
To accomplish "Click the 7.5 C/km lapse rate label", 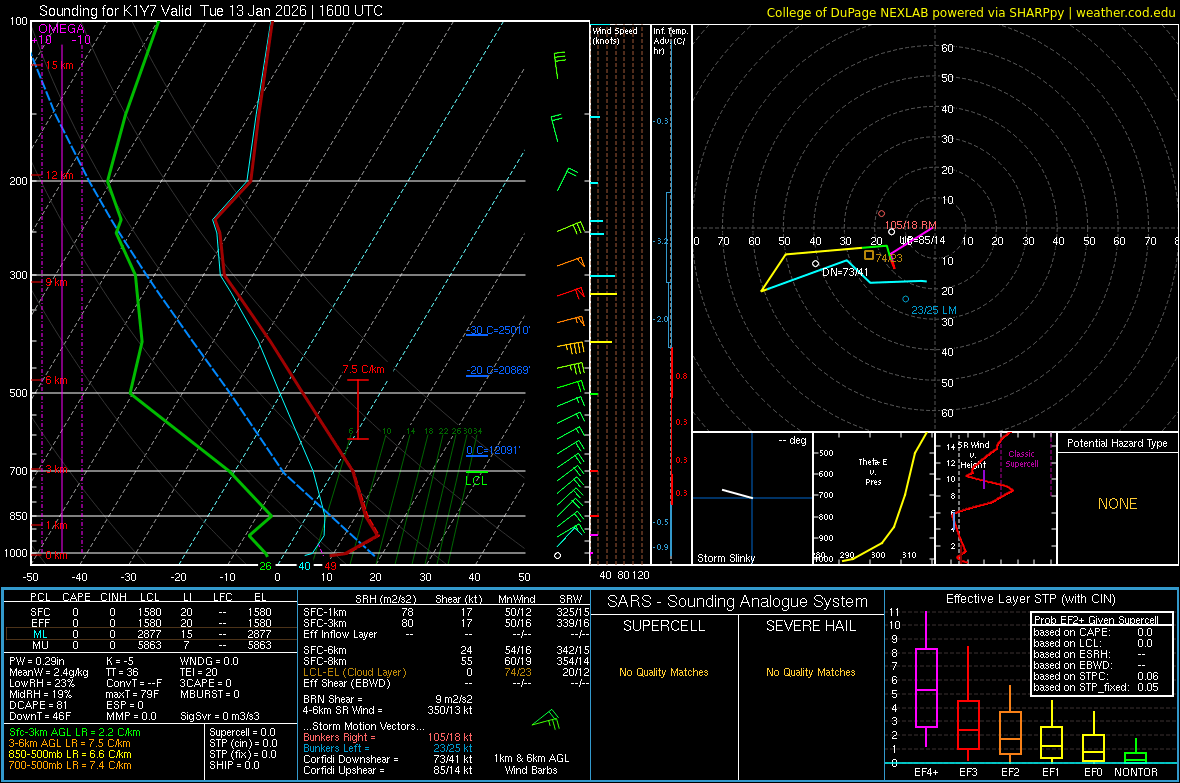I will (363, 369).
